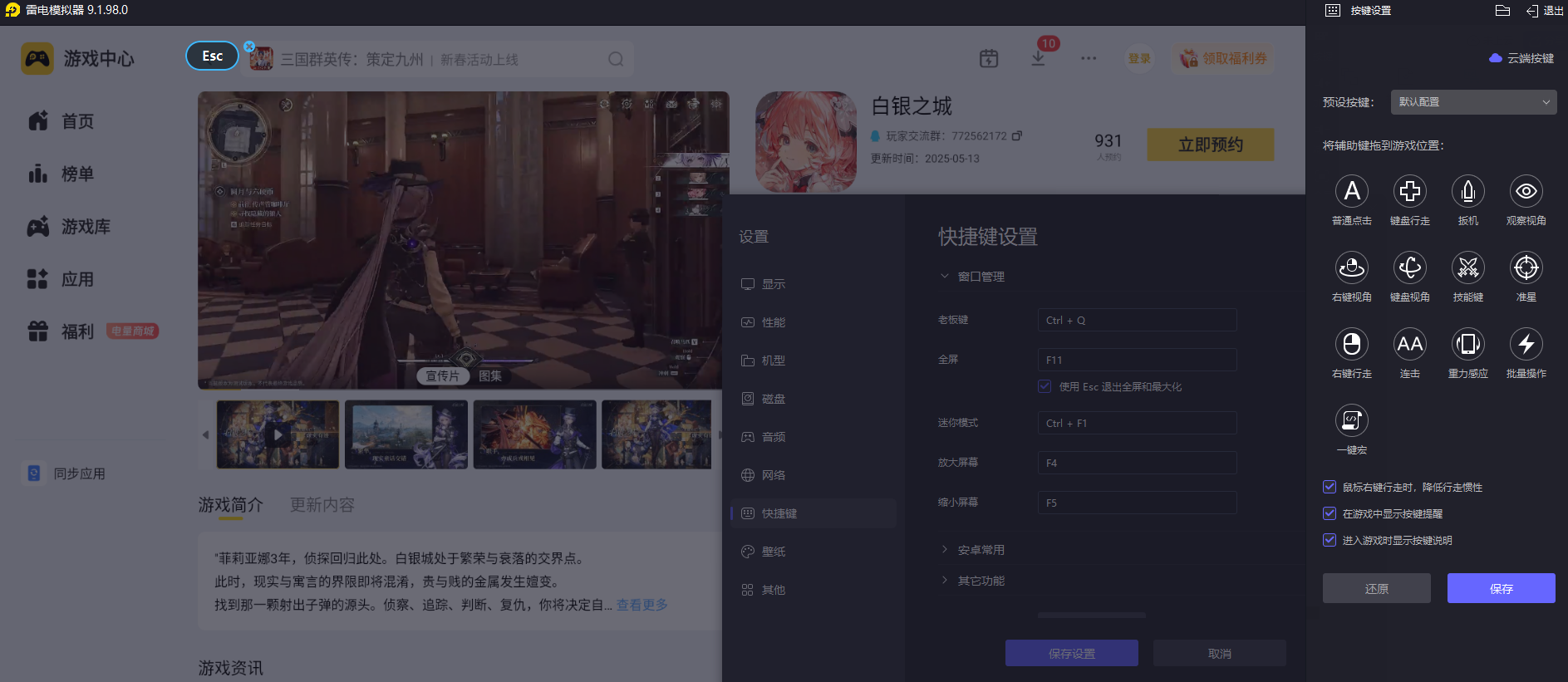1568x682 pixels.
Task: Click the 全屏 F11 shortcut field
Action: click(1138, 360)
